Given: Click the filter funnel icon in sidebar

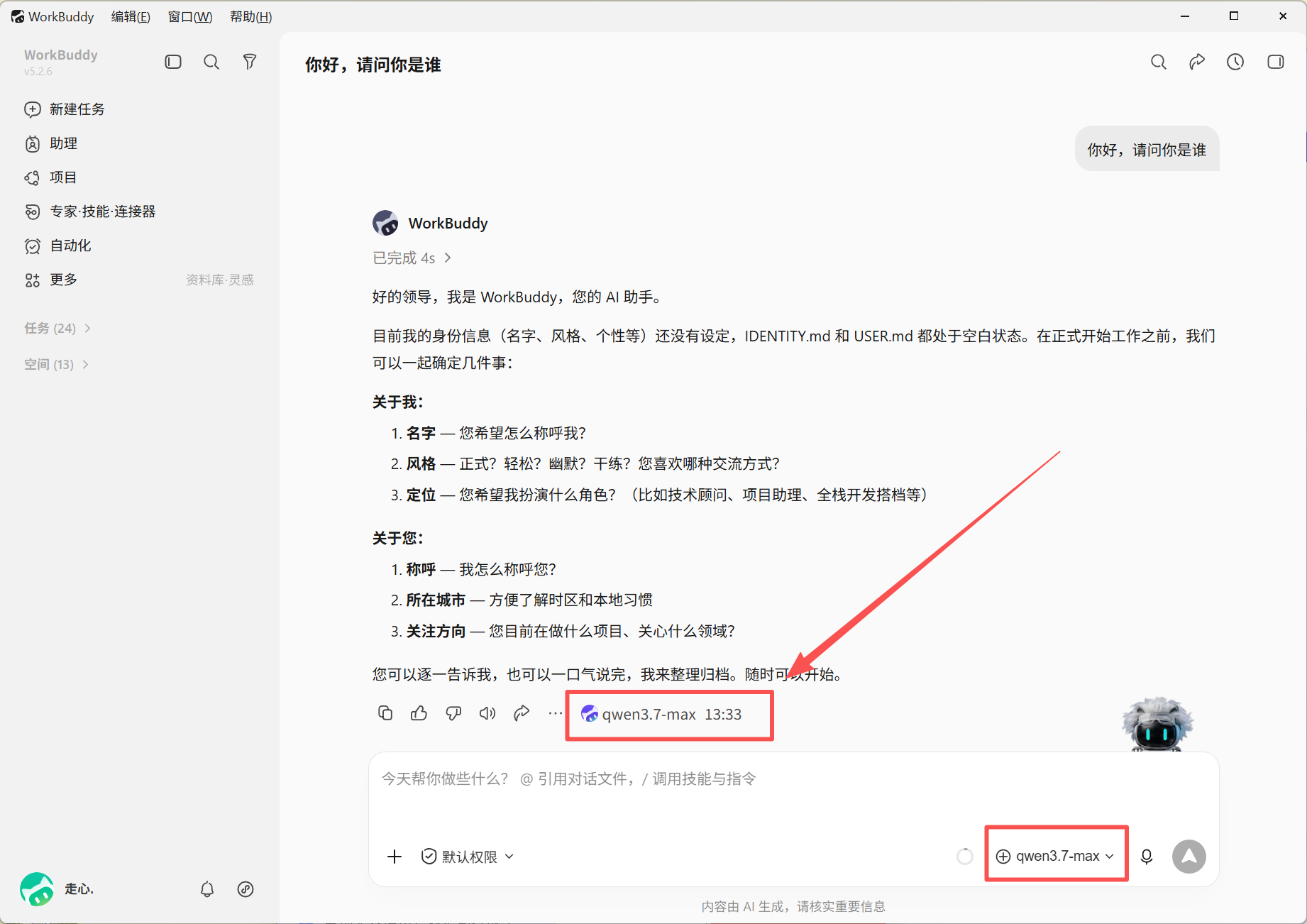Looking at the screenshot, I should [x=250, y=62].
